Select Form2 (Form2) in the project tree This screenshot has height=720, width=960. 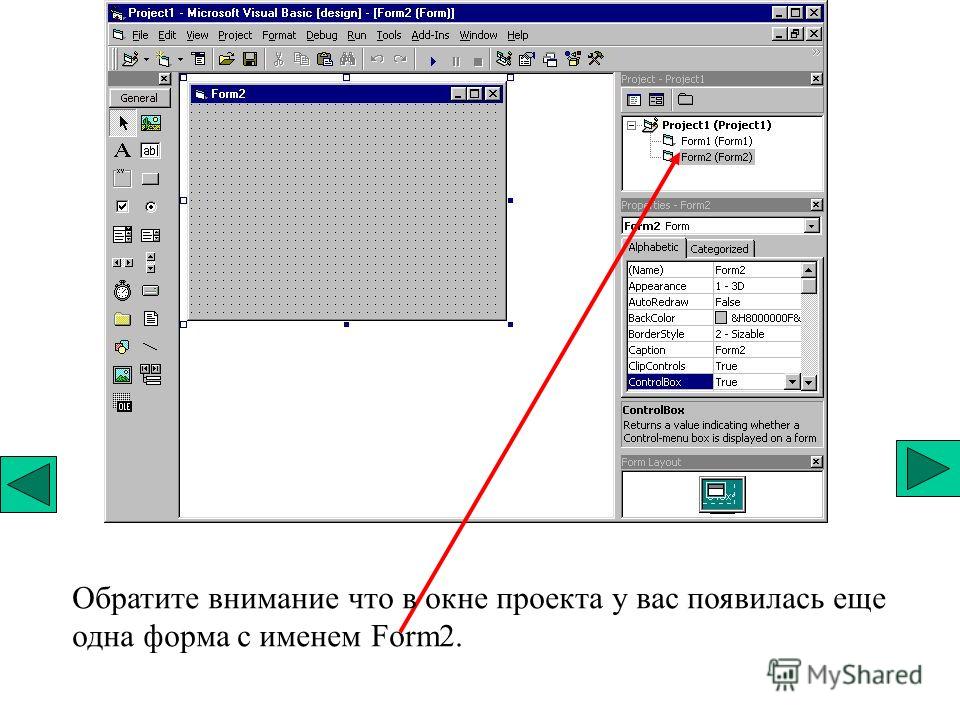[x=716, y=157]
